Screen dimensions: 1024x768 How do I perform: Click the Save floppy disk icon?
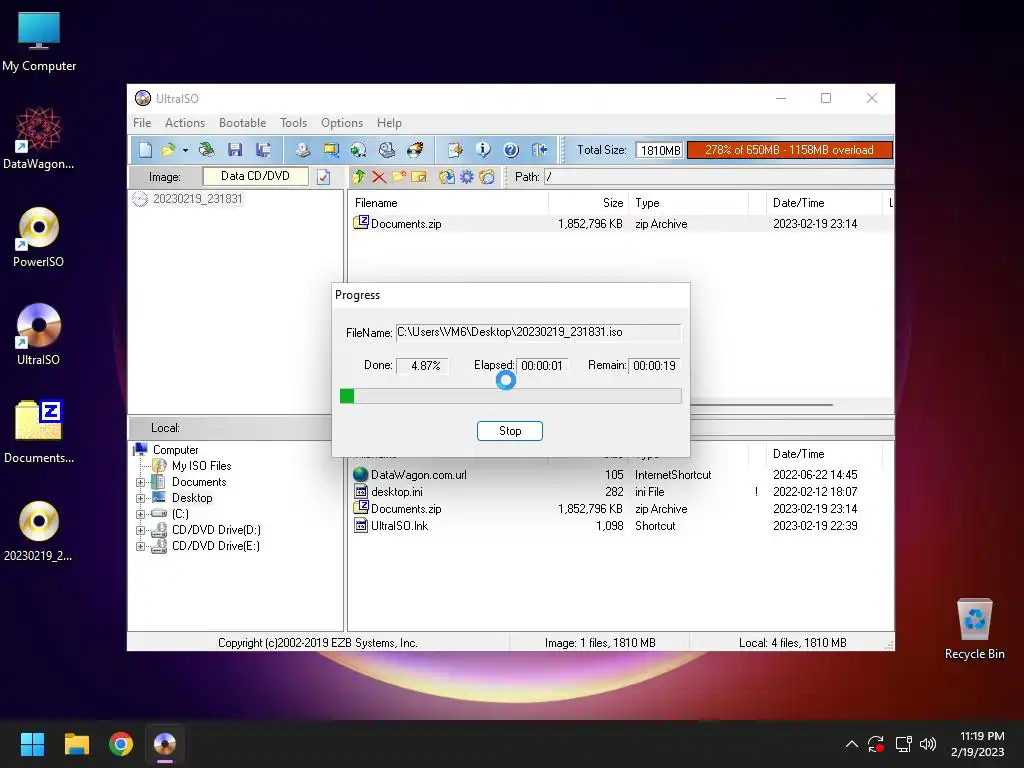click(x=235, y=150)
